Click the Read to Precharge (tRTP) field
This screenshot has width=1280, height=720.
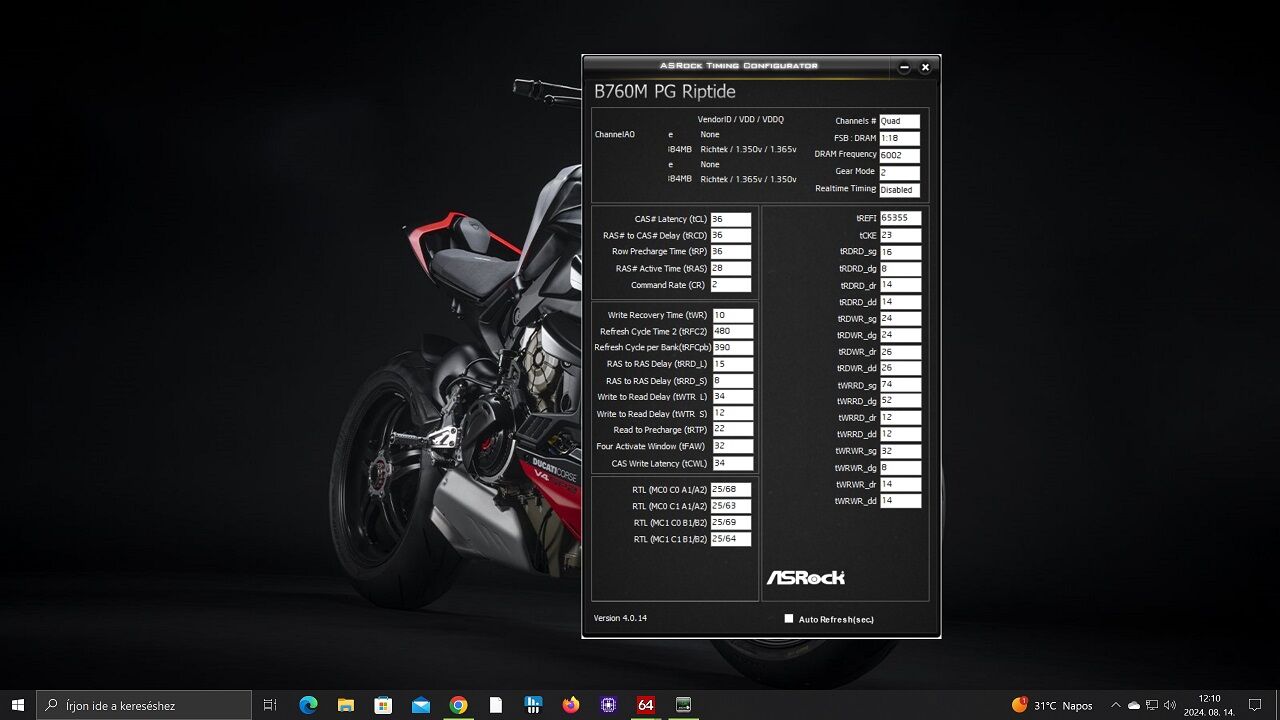733,429
